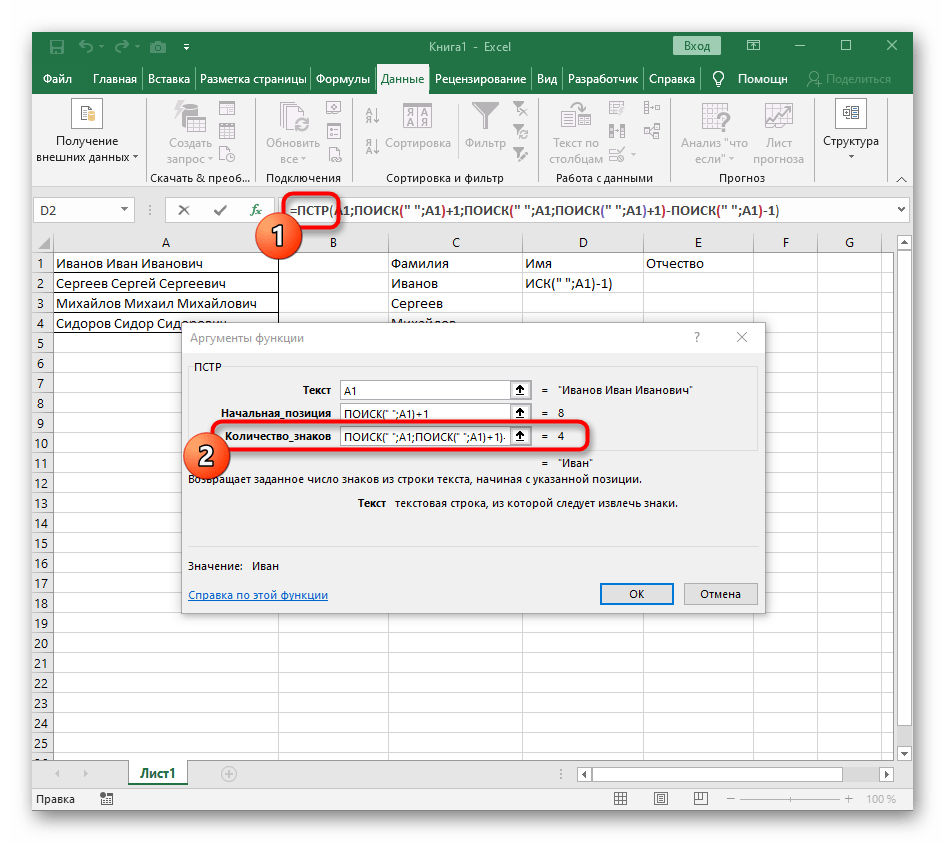
Task: Click the clear filter icon
Action: click(520, 109)
